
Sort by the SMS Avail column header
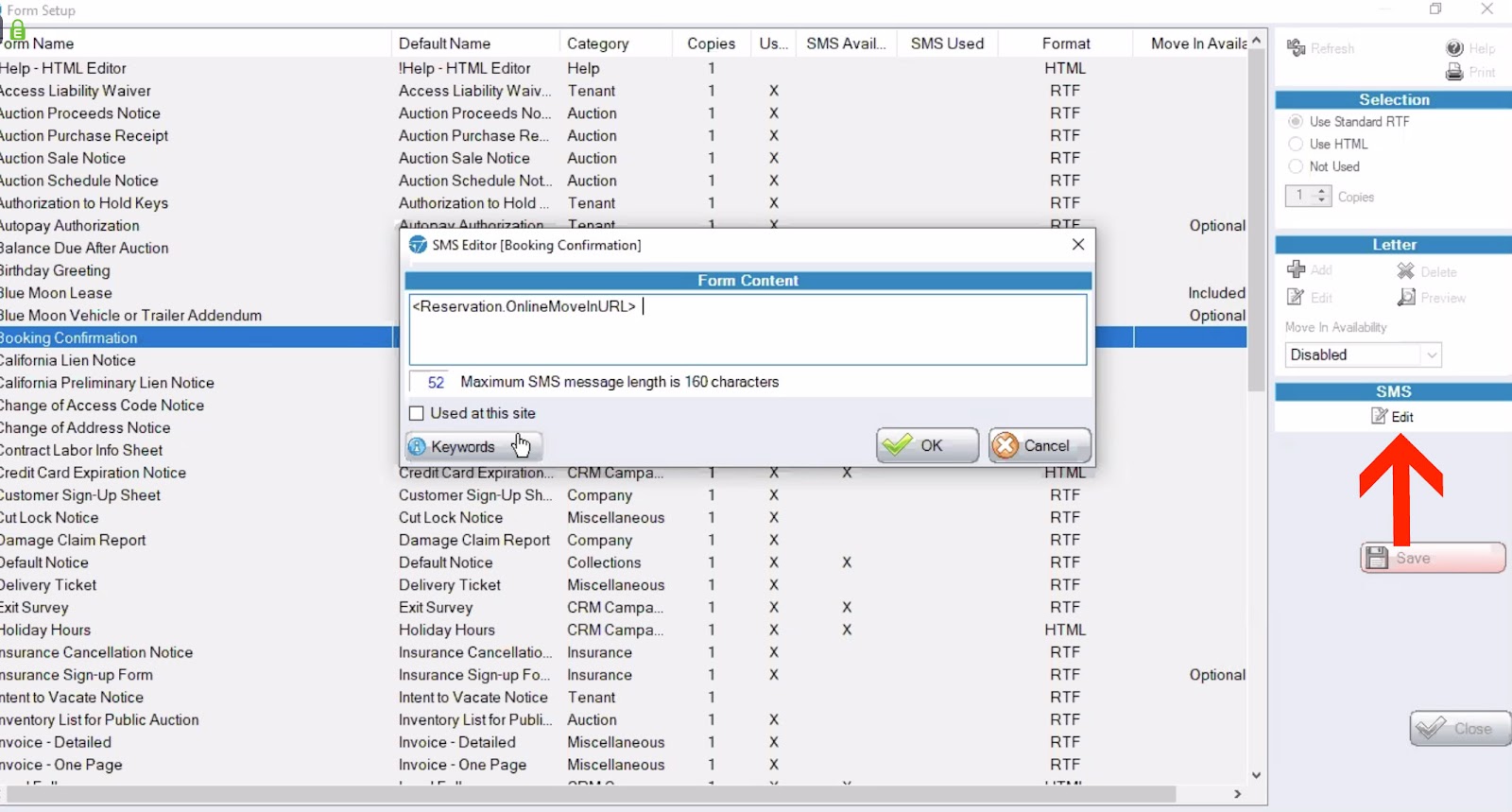(846, 43)
